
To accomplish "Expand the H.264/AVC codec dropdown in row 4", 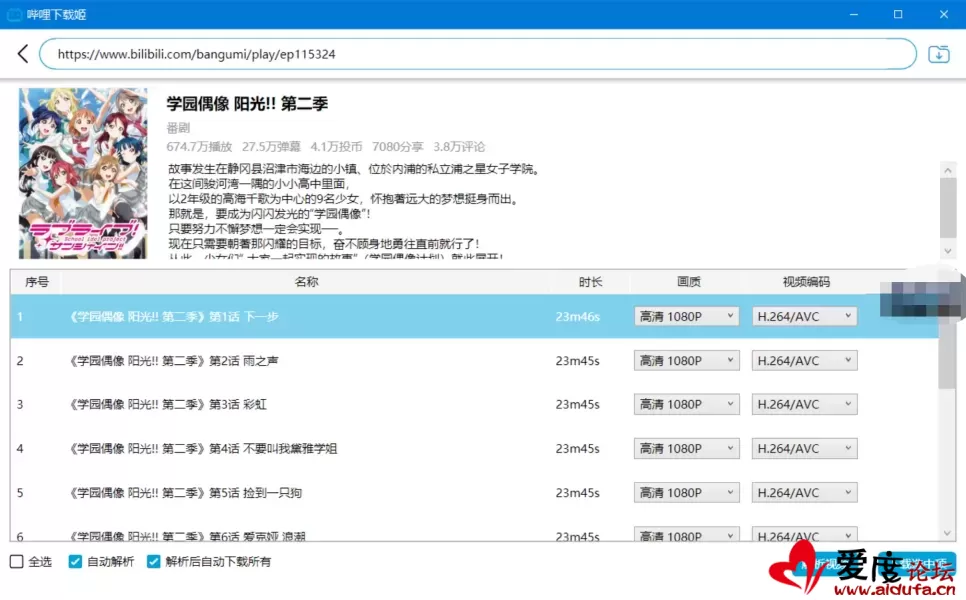I will click(804, 448).
